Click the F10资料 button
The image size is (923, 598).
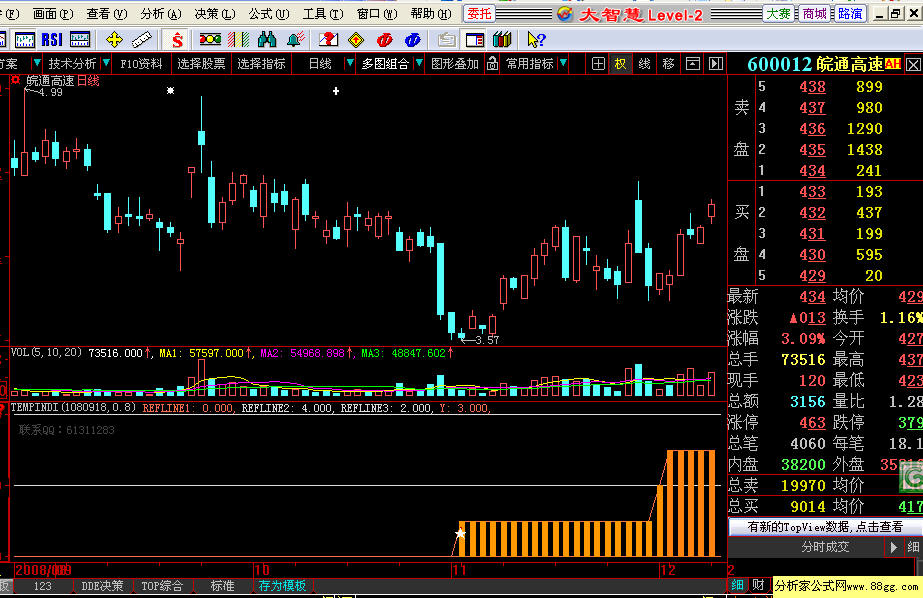pyautogui.click(x=141, y=64)
